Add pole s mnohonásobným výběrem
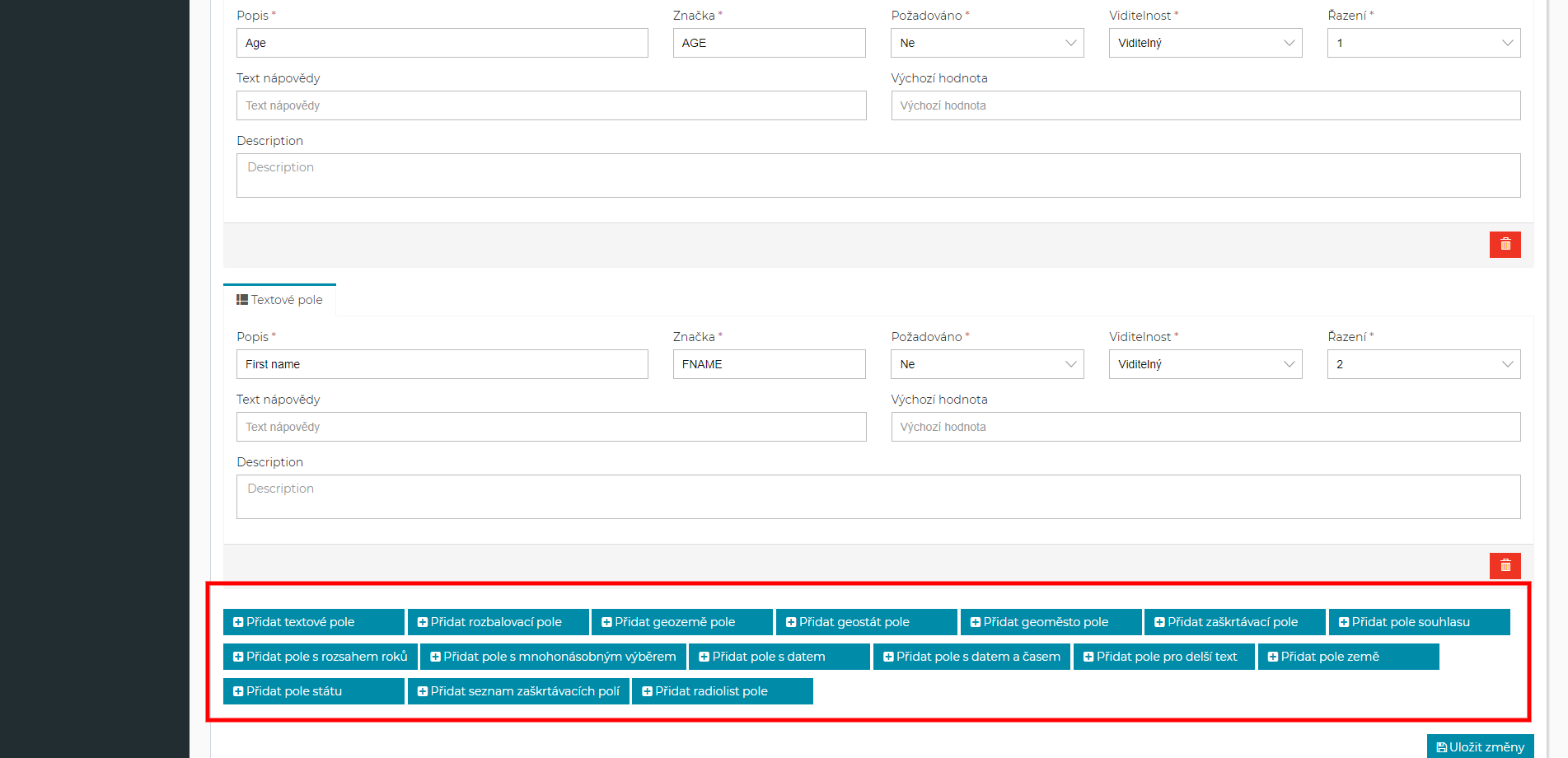This screenshot has height=758, width=1568. [554, 657]
